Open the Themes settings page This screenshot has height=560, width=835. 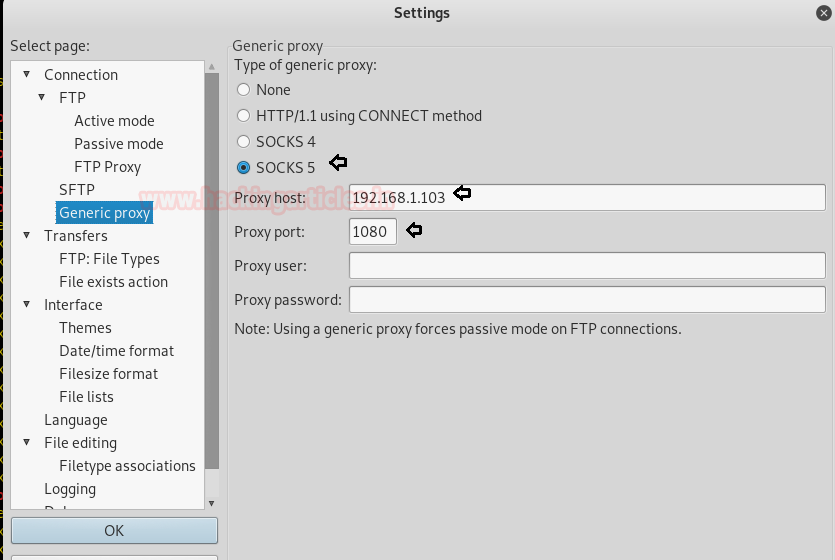tap(85, 328)
